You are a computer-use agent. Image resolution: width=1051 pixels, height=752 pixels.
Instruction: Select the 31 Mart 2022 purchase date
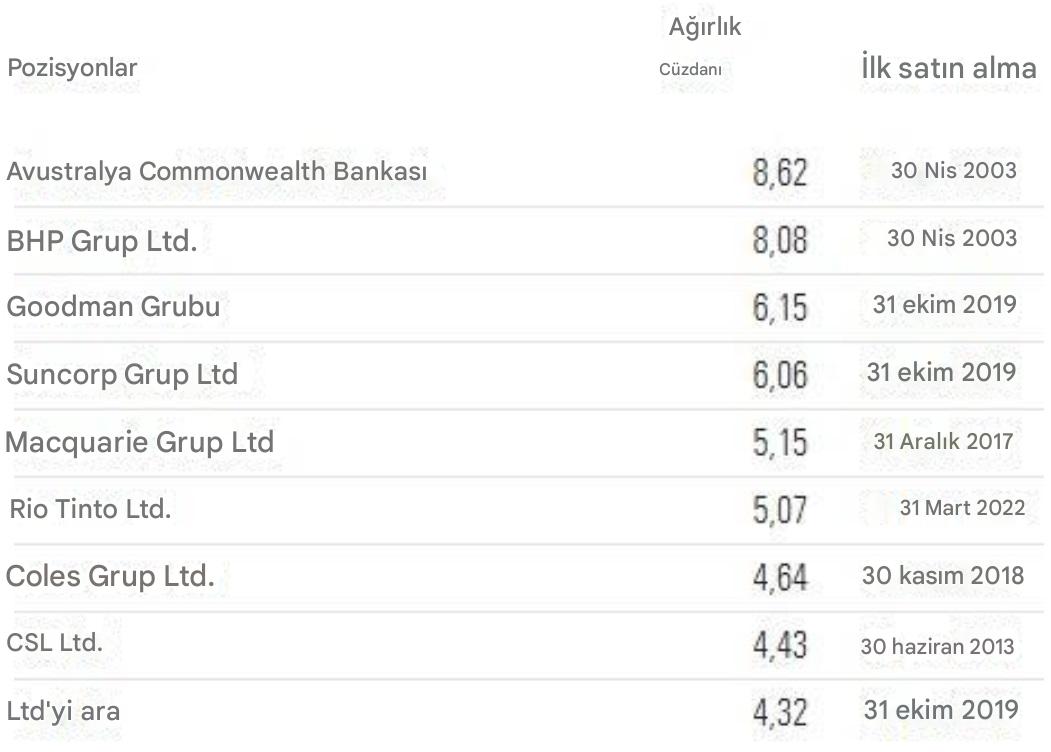click(962, 508)
